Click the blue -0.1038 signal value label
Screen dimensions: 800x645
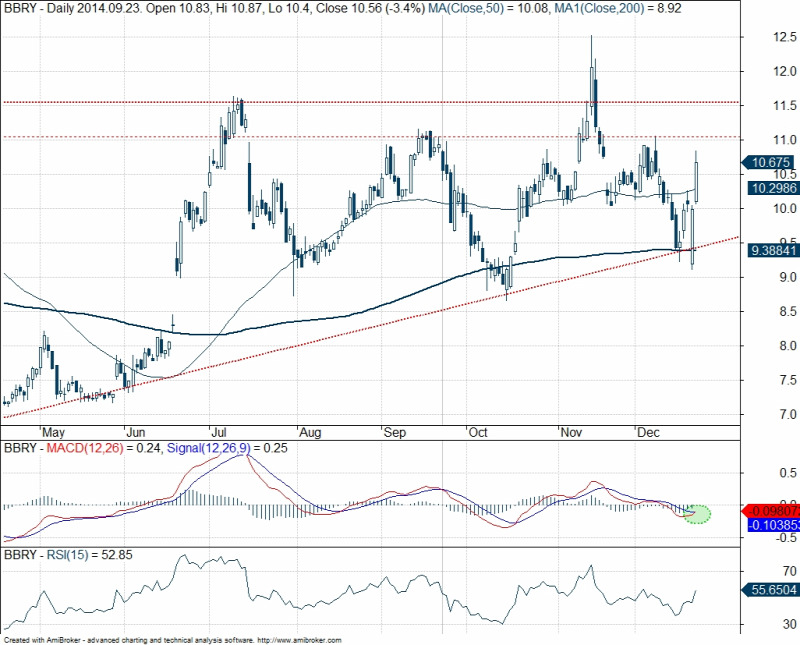coord(773,525)
